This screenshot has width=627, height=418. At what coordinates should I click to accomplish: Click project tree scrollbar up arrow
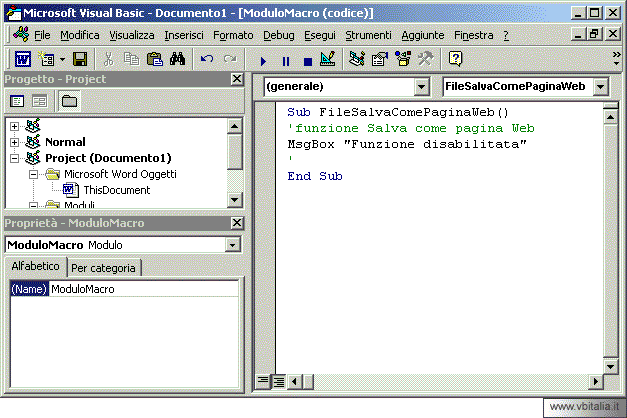click(234, 126)
